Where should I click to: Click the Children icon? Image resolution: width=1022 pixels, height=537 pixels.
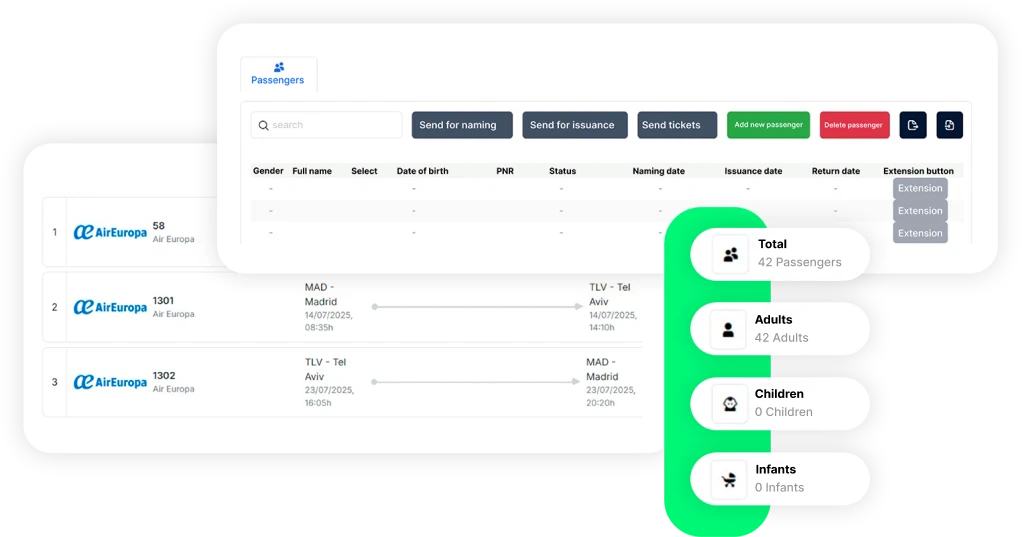pyautogui.click(x=730, y=403)
